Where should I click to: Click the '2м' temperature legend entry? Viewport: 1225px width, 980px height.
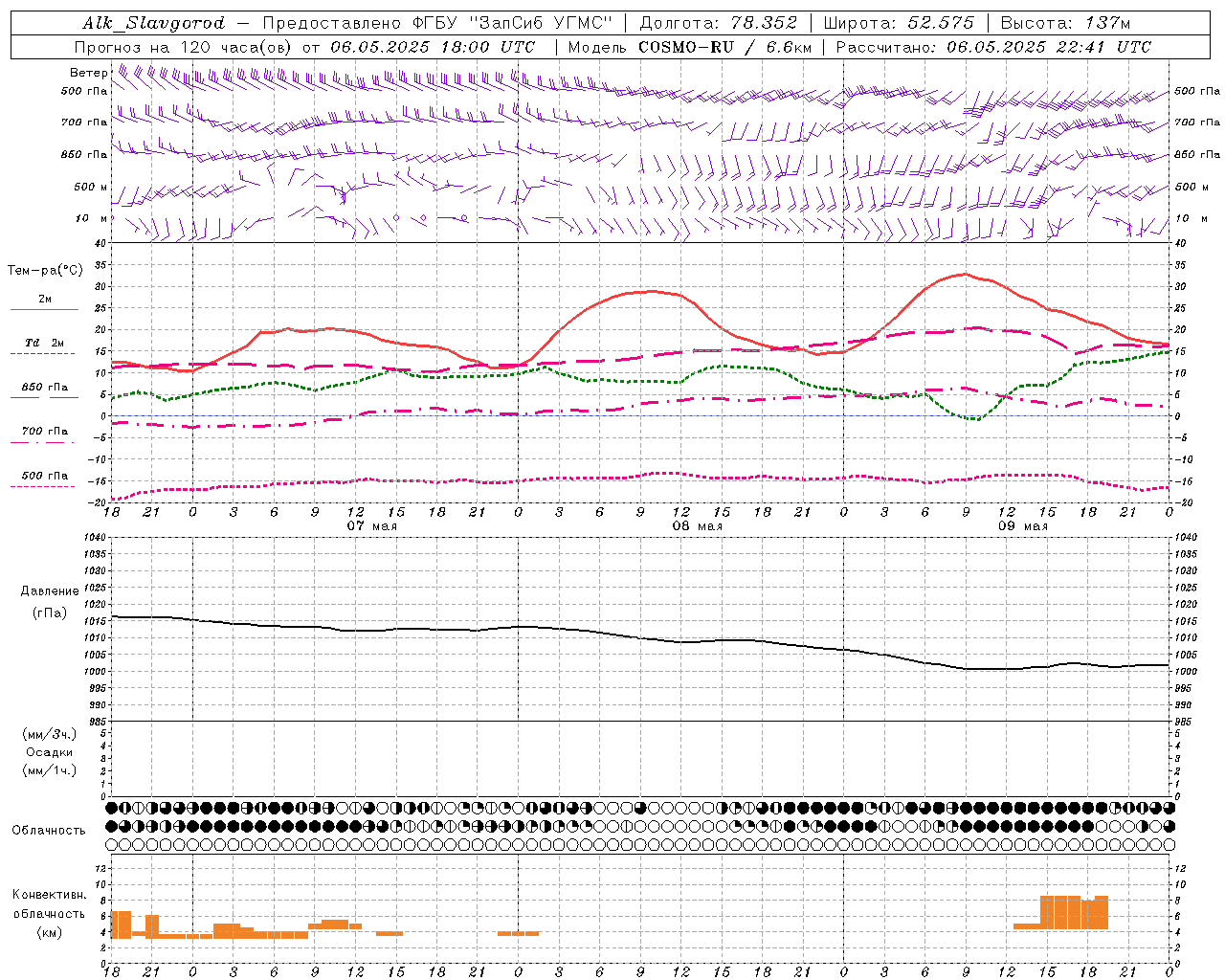[45, 299]
